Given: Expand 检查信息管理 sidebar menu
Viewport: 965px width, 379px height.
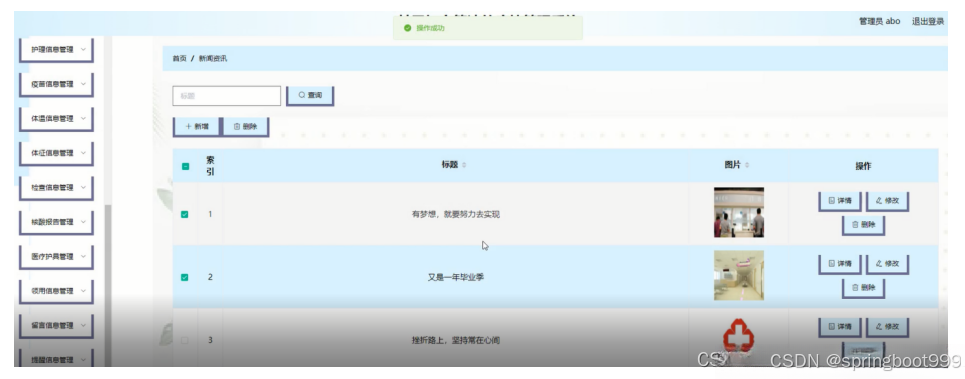Looking at the screenshot, I should point(57,188).
